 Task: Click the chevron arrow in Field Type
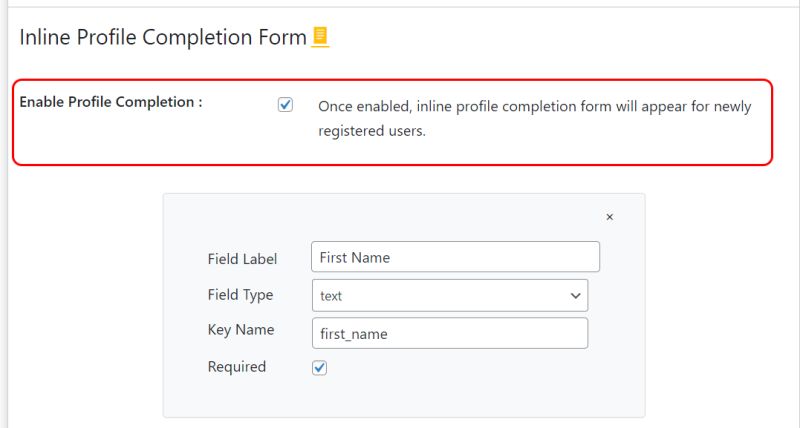(575, 296)
